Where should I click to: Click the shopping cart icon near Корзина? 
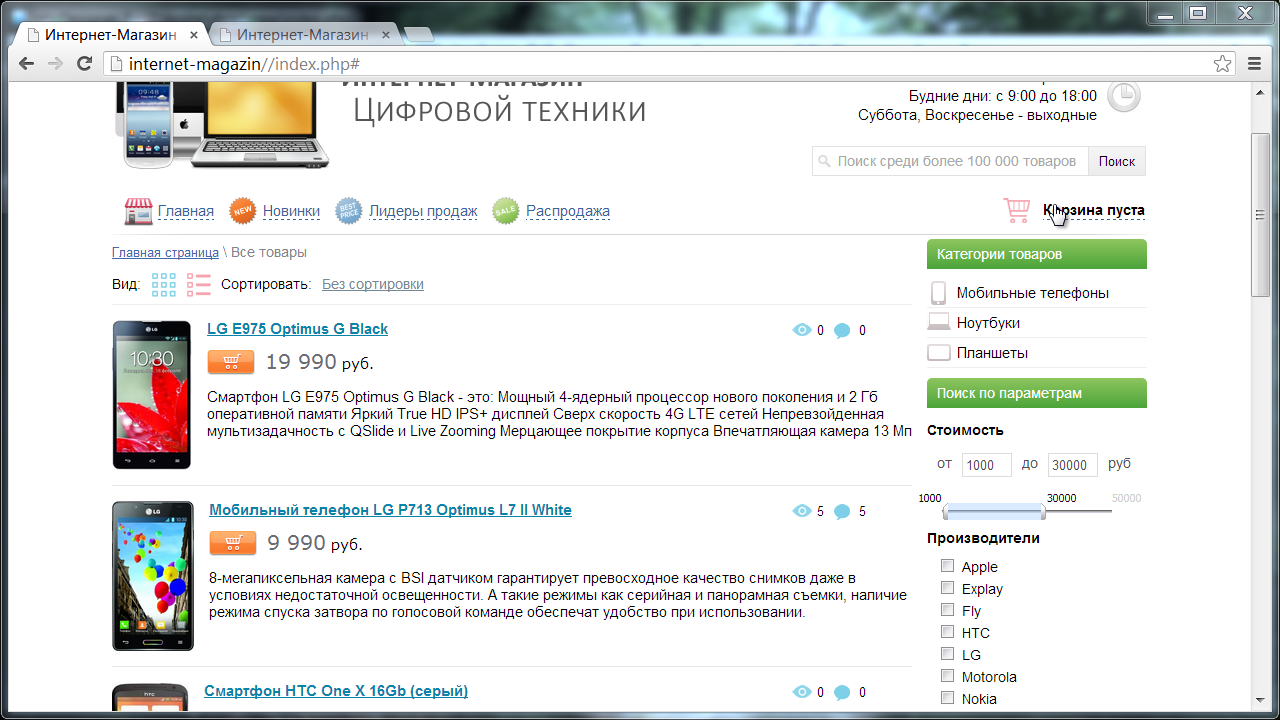[x=1017, y=210]
